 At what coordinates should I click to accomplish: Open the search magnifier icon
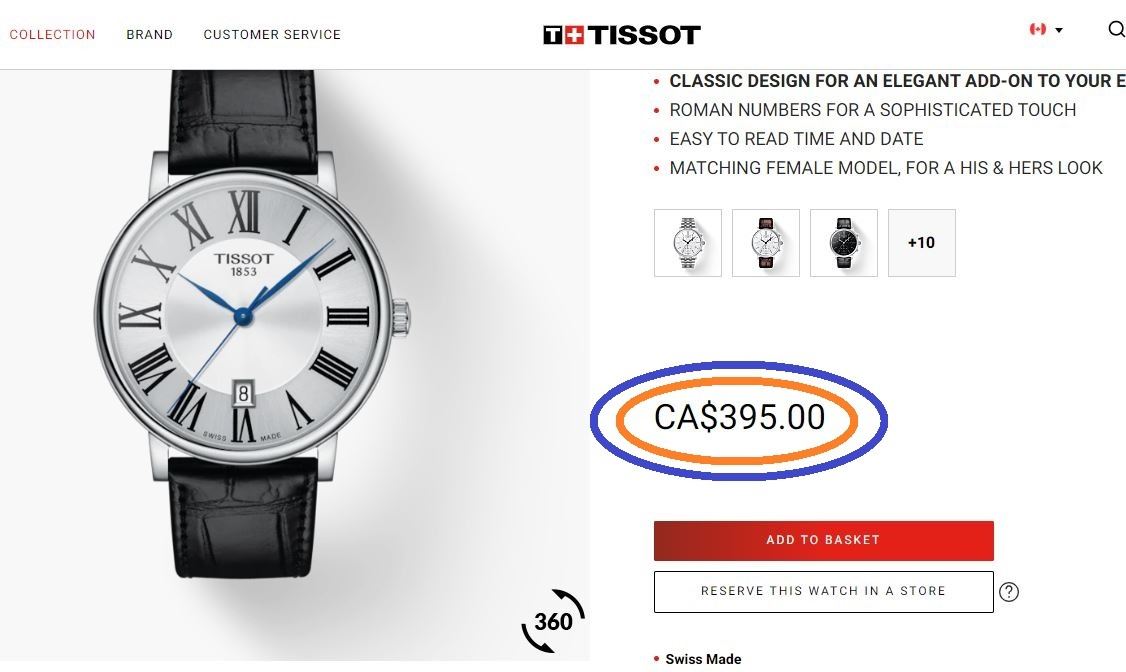click(x=1117, y=29)
